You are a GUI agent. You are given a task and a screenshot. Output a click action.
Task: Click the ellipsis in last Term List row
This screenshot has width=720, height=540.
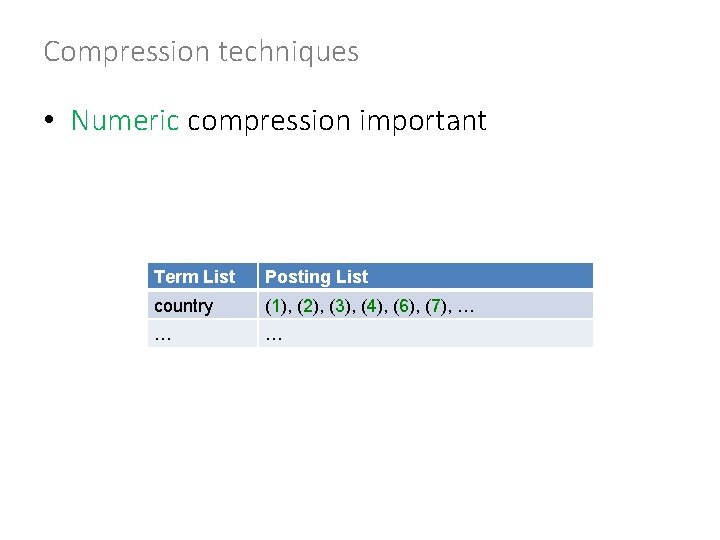point(163,339)
